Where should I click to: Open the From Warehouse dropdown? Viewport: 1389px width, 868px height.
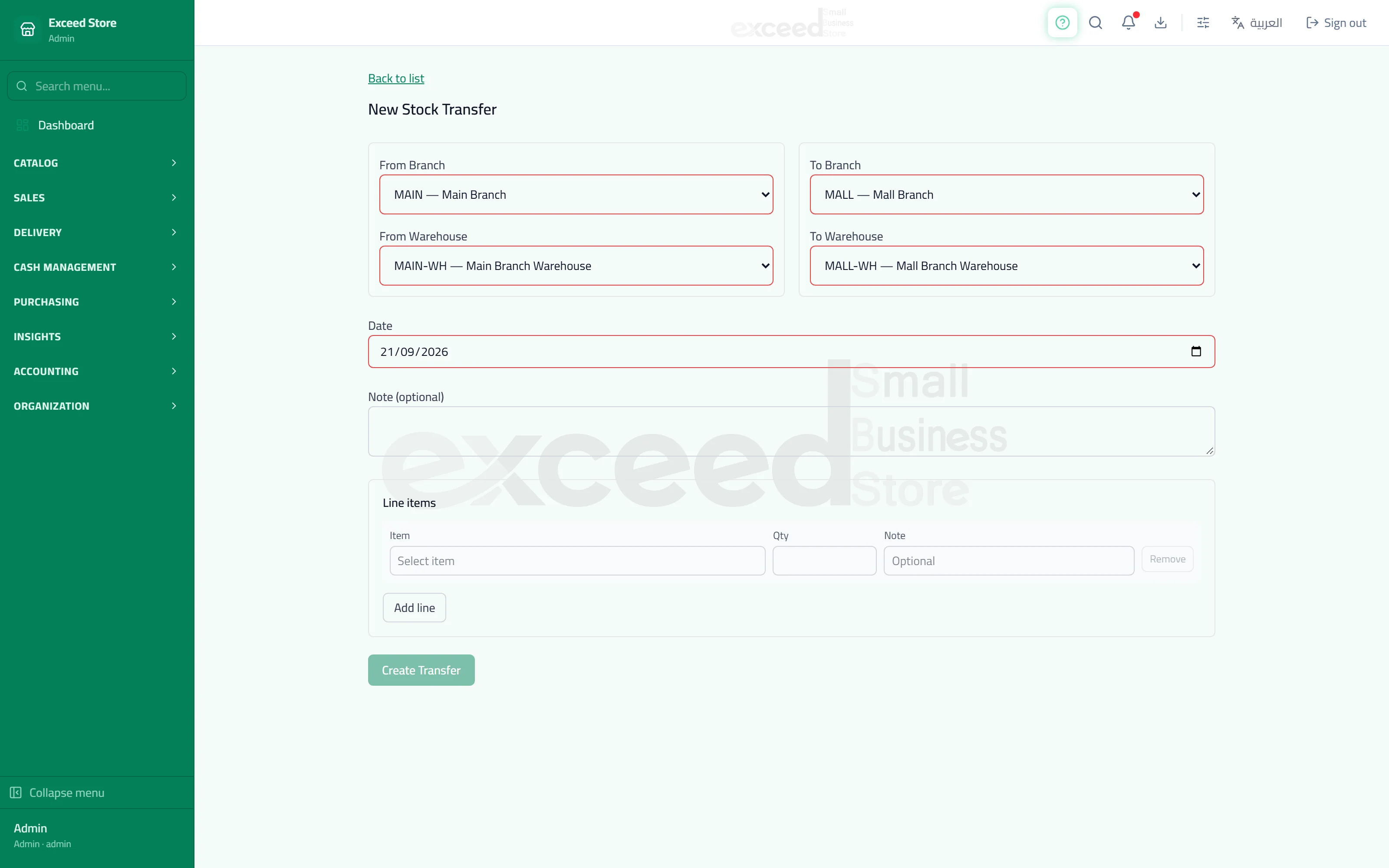pyautogui.click(x=576, y=266)
